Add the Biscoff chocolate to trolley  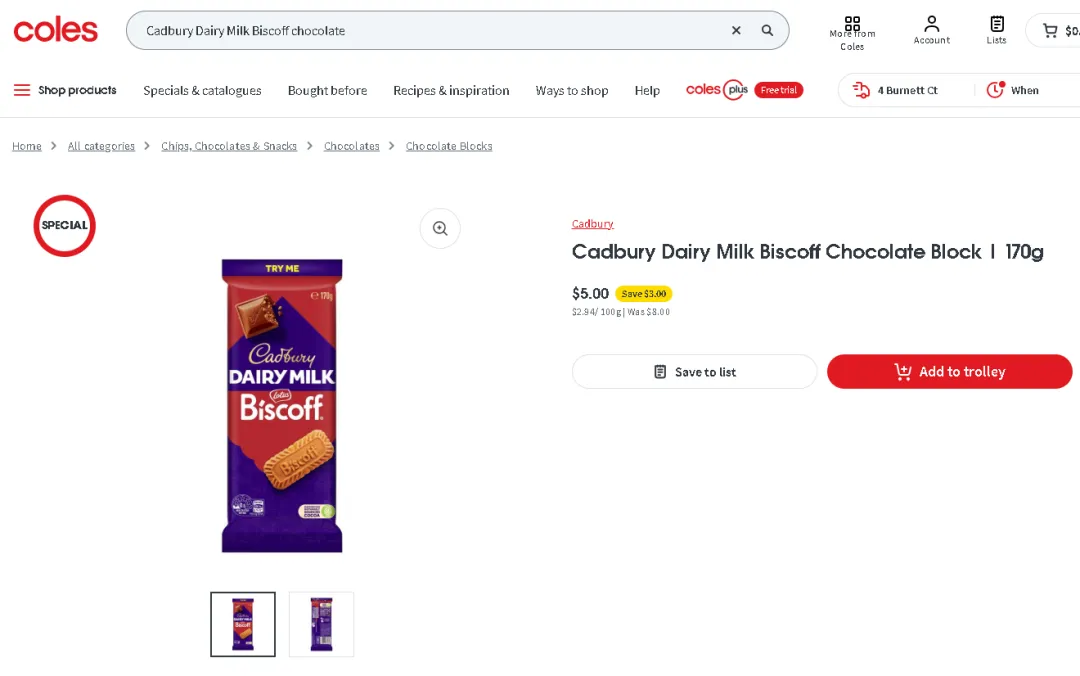949,372
